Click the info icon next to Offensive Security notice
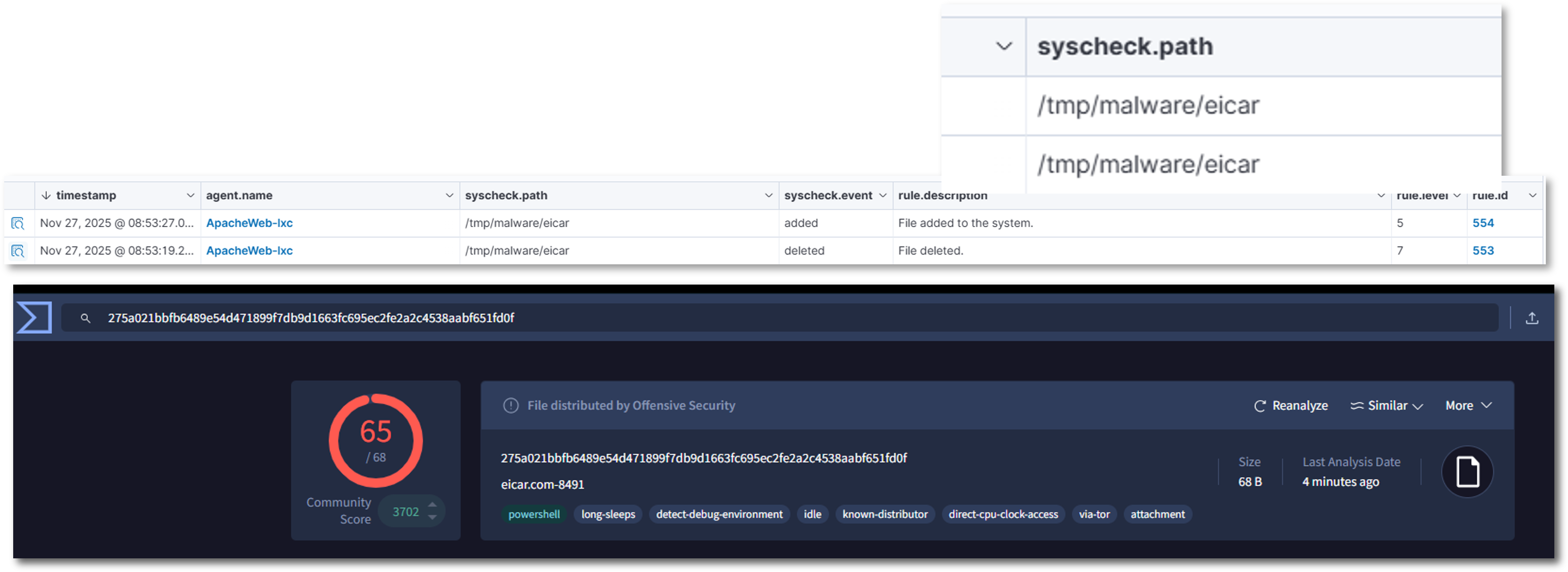1568x572 pixels. click(512, 405)
